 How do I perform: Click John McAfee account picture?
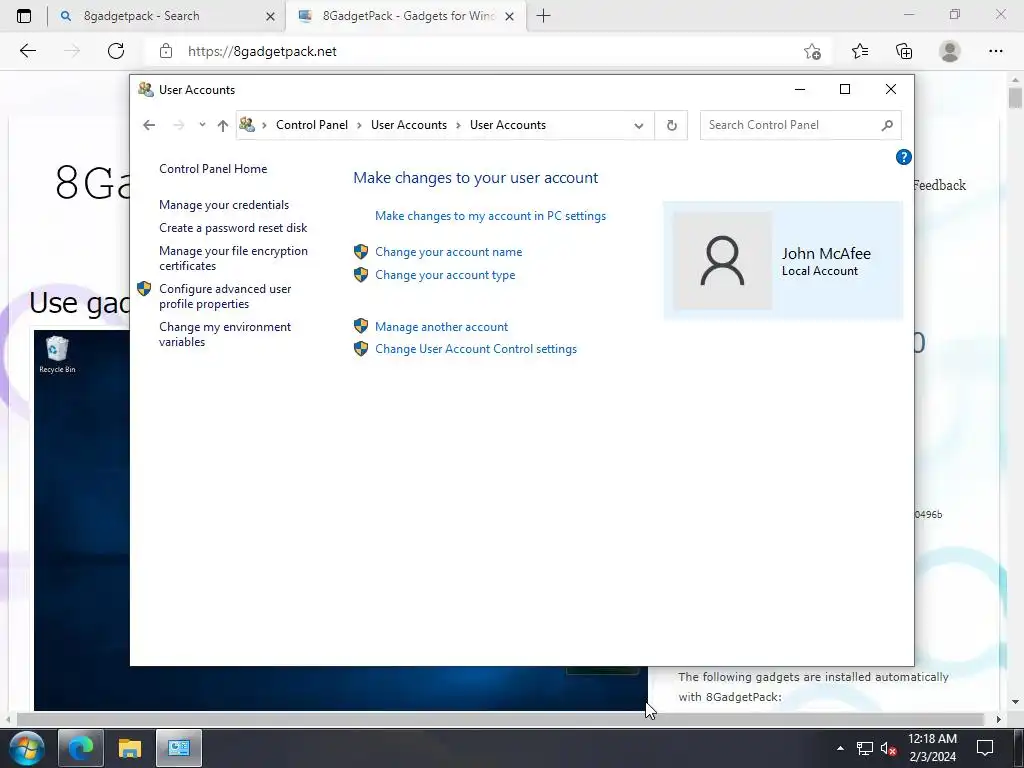722,261
